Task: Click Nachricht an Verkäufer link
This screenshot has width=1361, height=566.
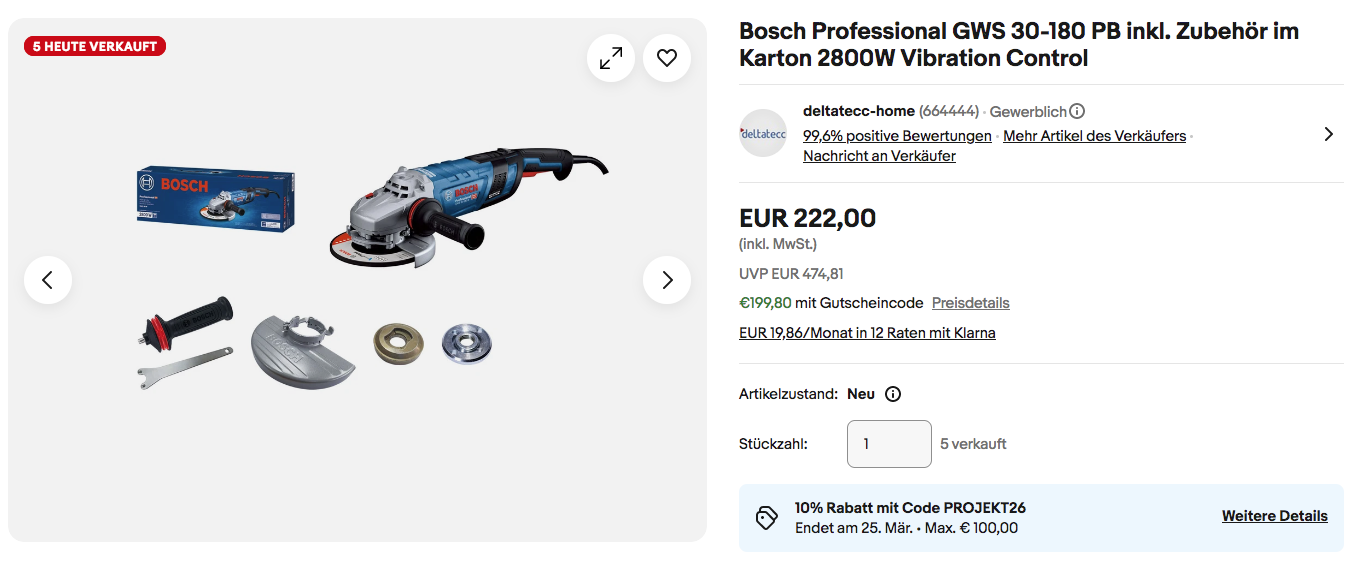Action: click(x=879, y=156)
